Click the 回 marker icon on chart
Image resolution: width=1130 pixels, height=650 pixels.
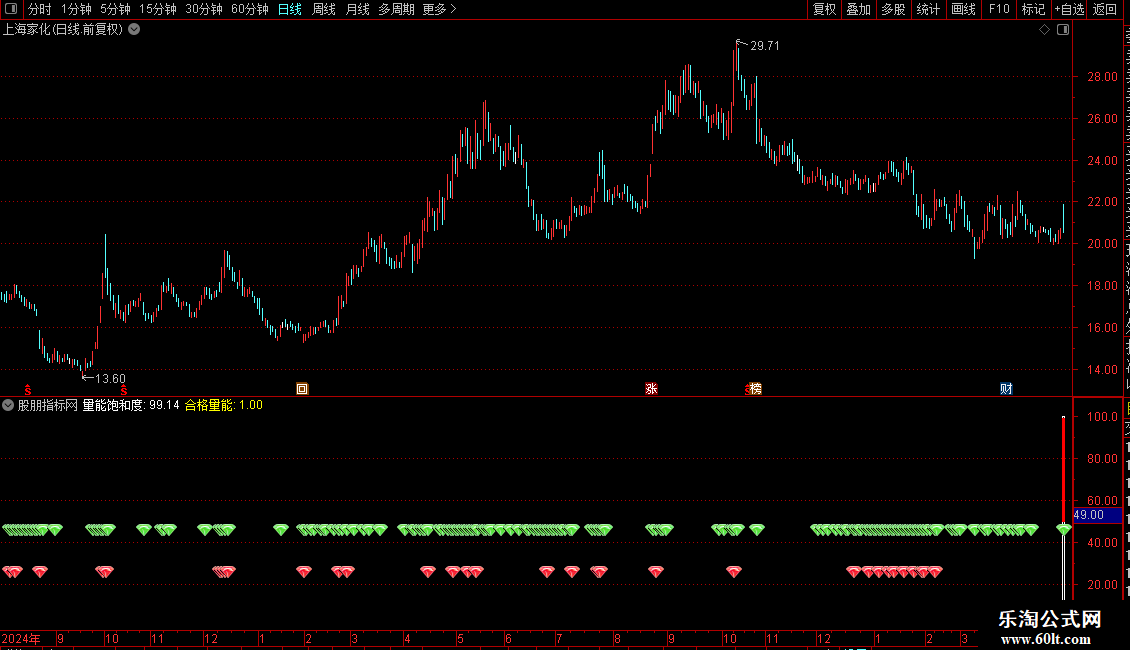tap(302, 389)
